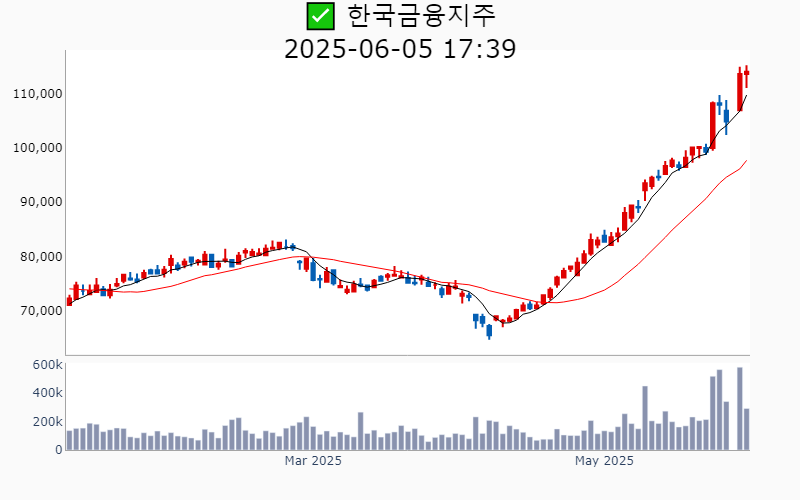Click the Mar 2025 date axis label
This screenshot has width=800, height=500.
coord(313,461)
